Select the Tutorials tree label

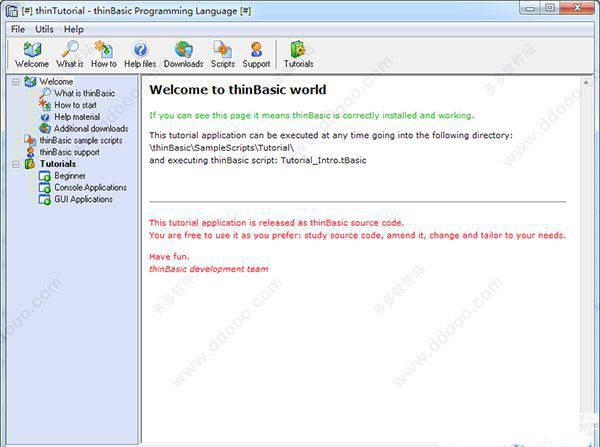[58, 164]
